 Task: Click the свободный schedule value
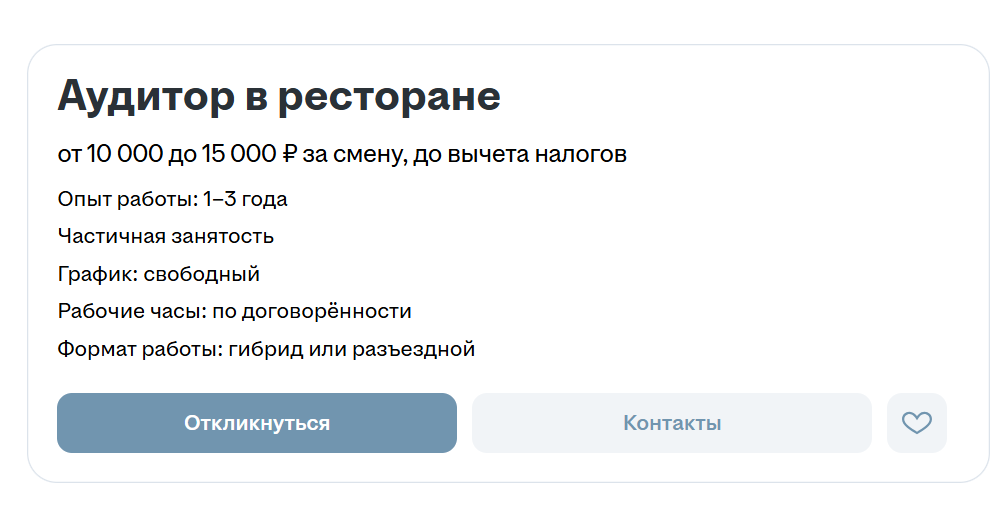pos(201,274)
